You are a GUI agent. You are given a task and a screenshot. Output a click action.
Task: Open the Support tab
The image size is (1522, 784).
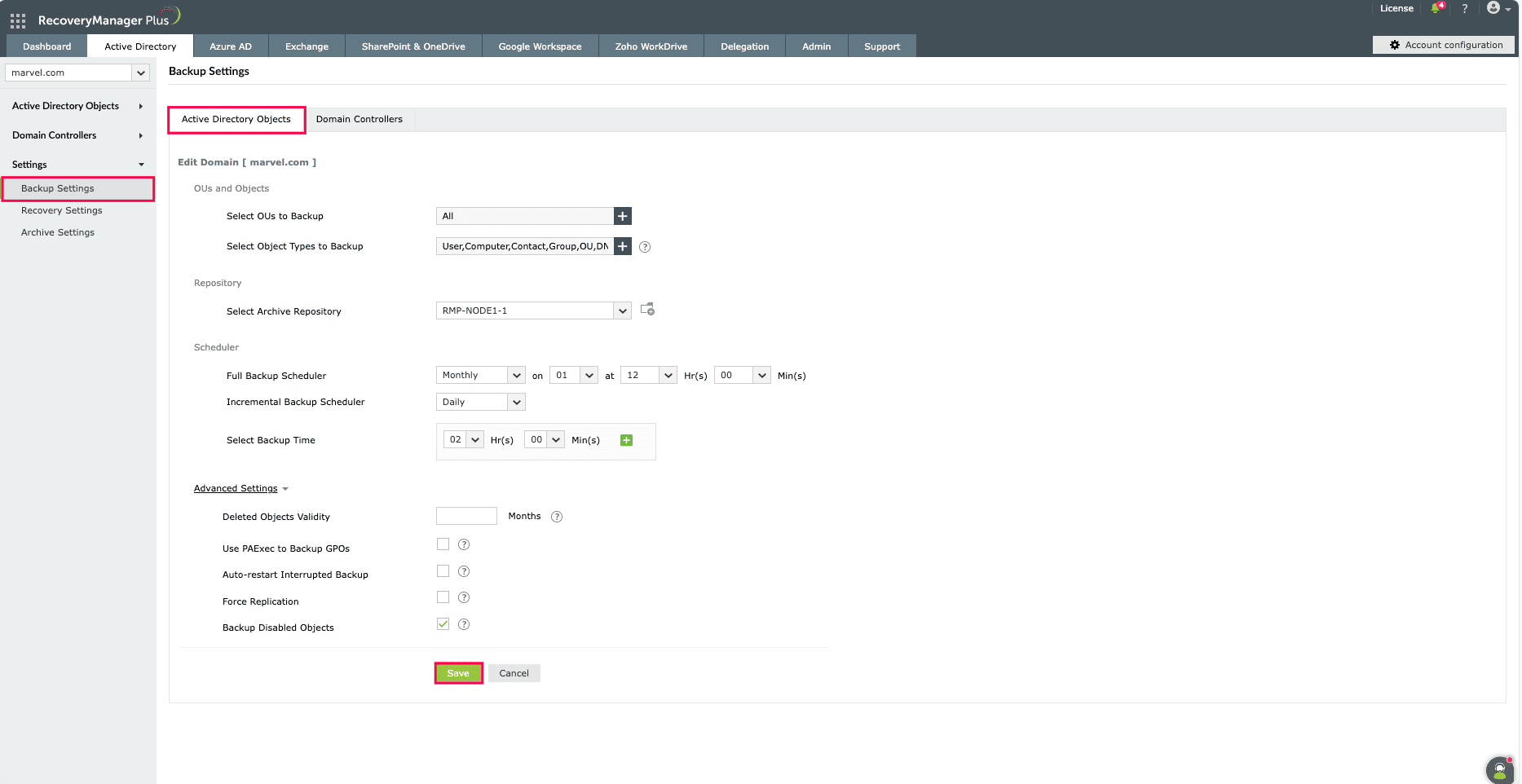pyautogui.click(x=883, y=46)
